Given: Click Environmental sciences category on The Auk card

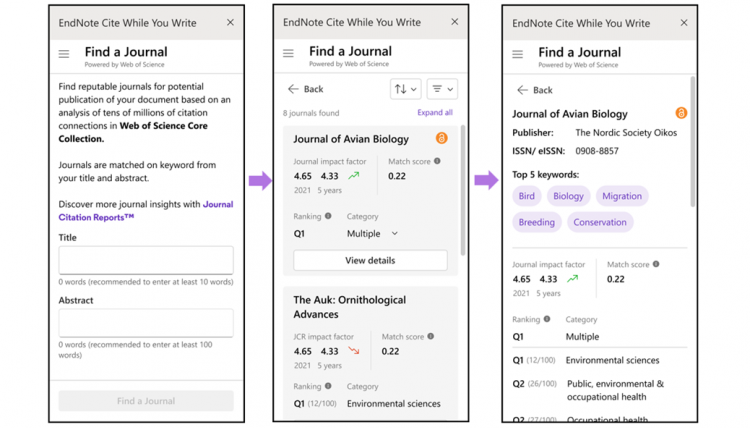Looking at the screenshot, I should pyautogui.click(x=394, y=404).
